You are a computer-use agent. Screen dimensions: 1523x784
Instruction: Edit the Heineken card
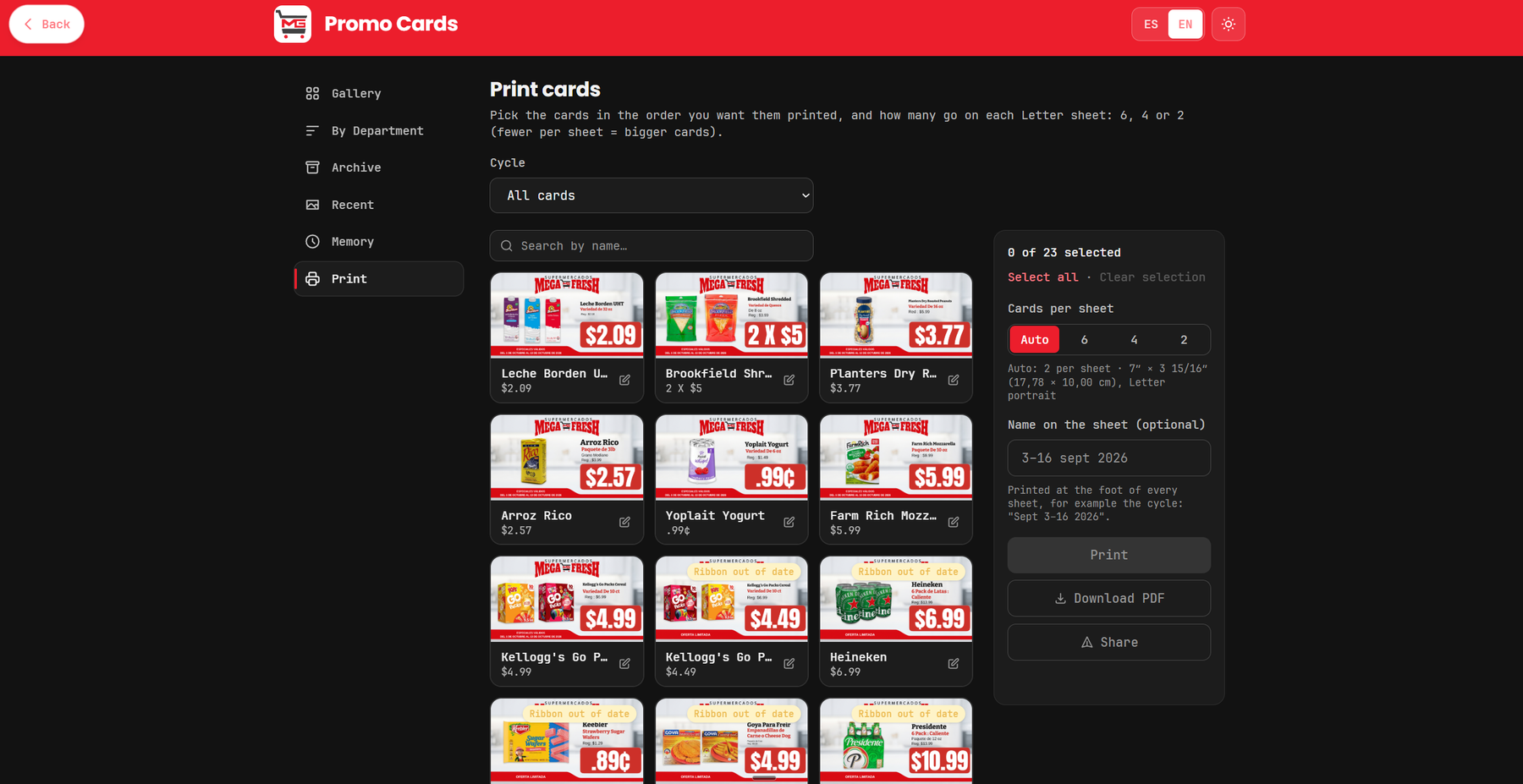click(x=954, y=664)
